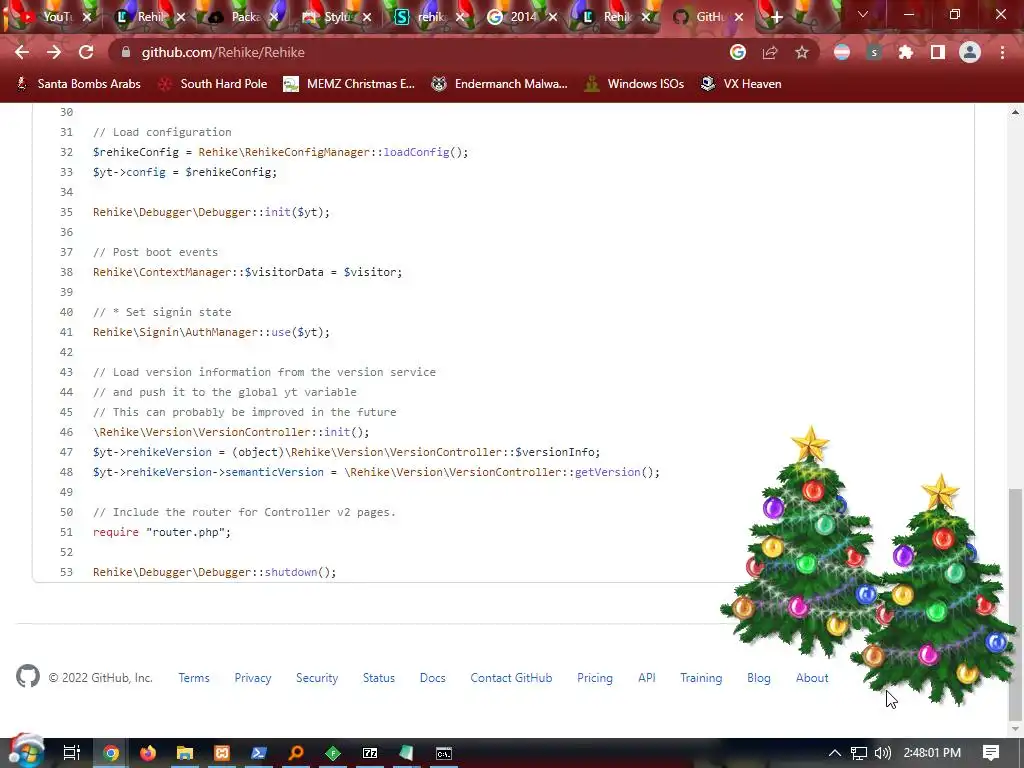1024x768 pixels.
Task: Open the Chrome three-dot menu
Action: (1002, 52)
